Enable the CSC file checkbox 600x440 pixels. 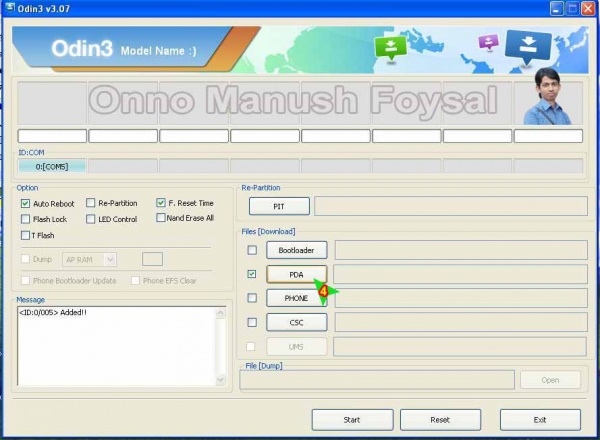coord(252,322)
